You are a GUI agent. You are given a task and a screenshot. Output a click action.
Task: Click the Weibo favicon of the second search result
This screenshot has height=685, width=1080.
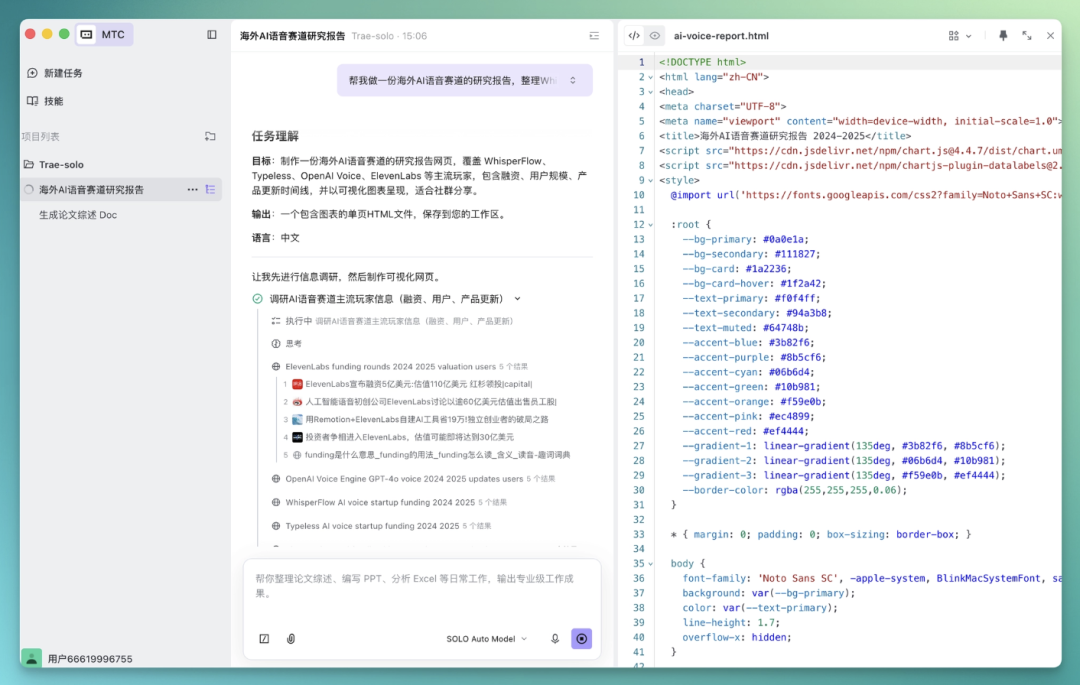click(x=297, y=401)
